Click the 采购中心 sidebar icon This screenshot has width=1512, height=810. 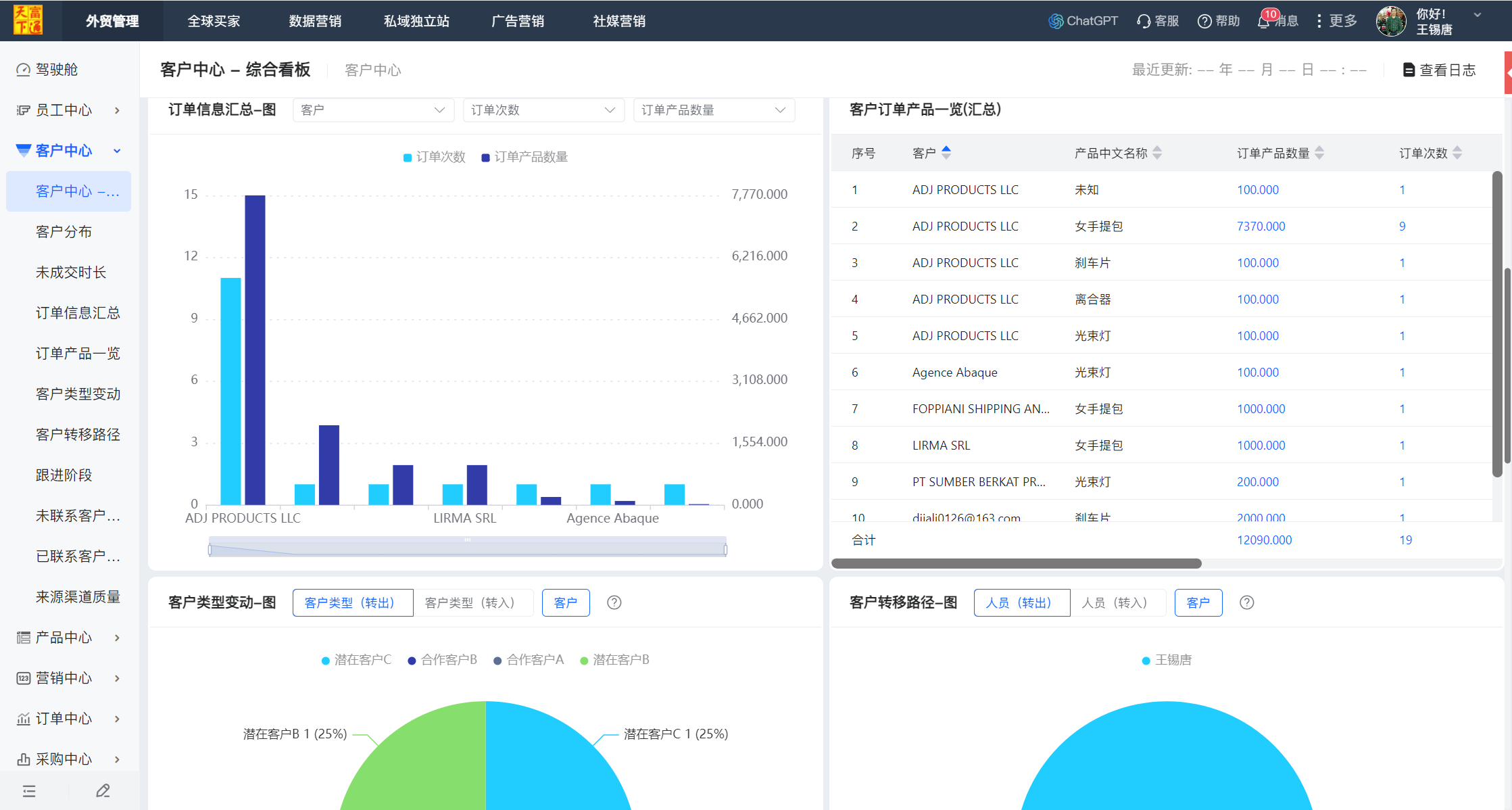(24, 759)
